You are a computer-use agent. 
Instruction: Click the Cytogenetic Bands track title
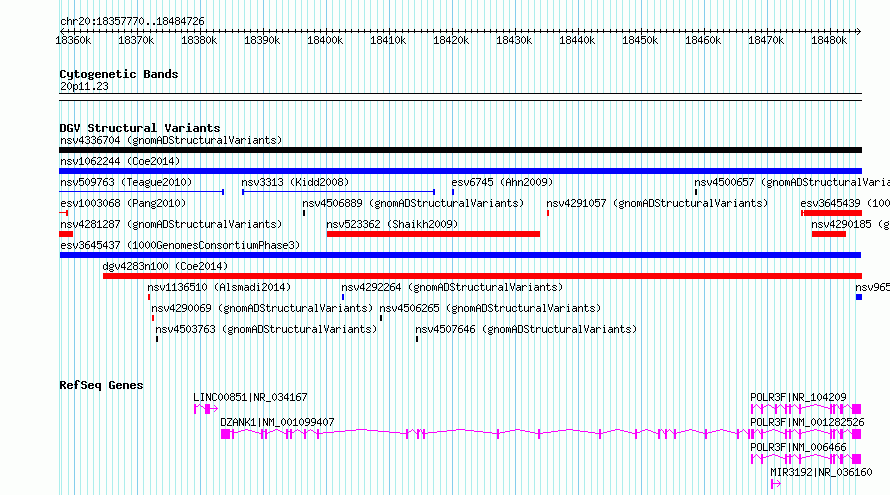(119, 74)
